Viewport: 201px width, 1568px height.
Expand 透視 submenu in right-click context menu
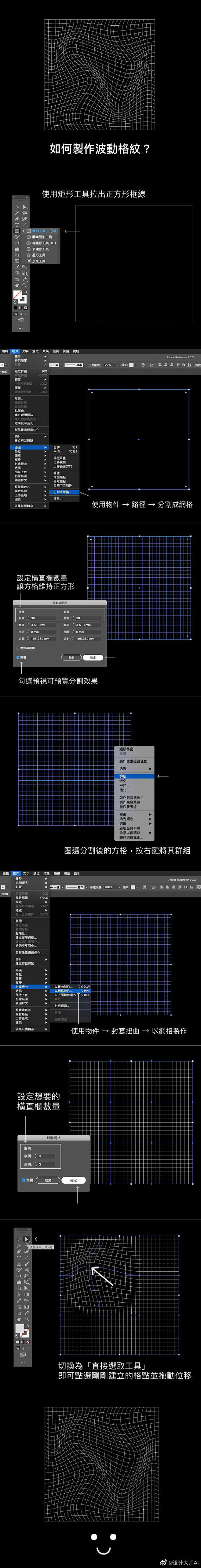pyautogui.click(x=135, y=769)
